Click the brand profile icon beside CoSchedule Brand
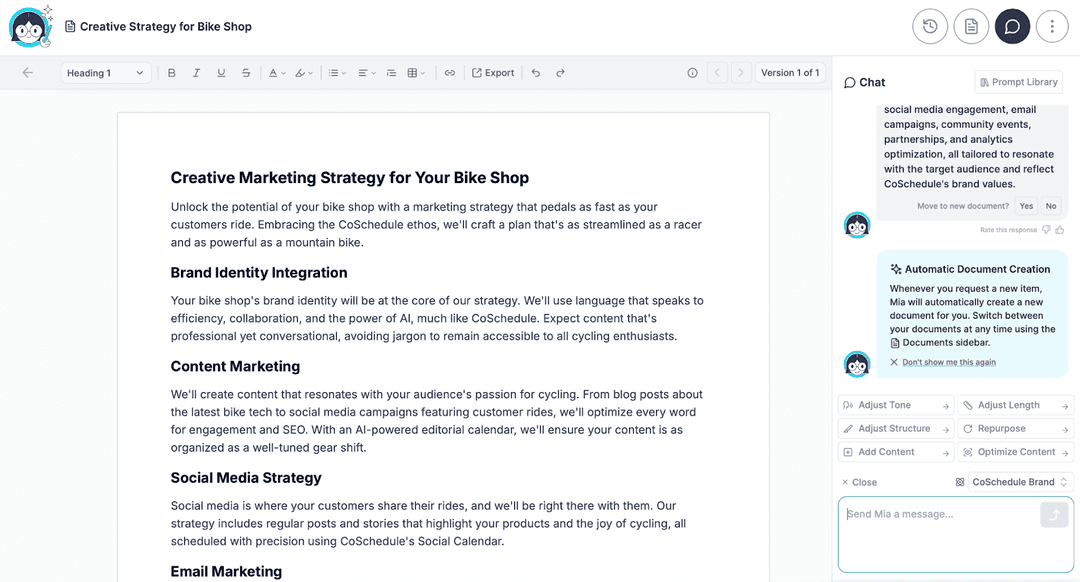This screenshot has width=1080, height=582. pyautogui.click(x=959, y=482)
